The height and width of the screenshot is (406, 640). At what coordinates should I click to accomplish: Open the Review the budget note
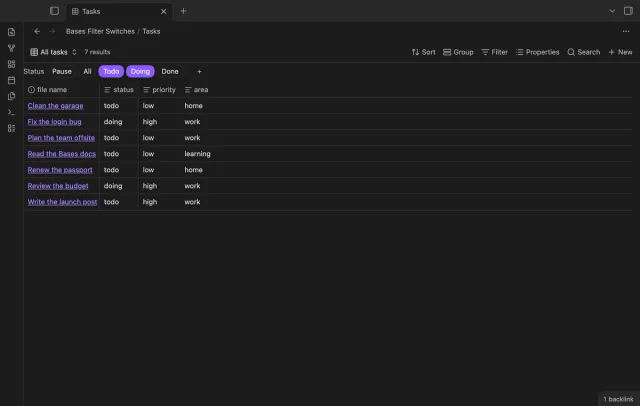[x=58, y=186]
